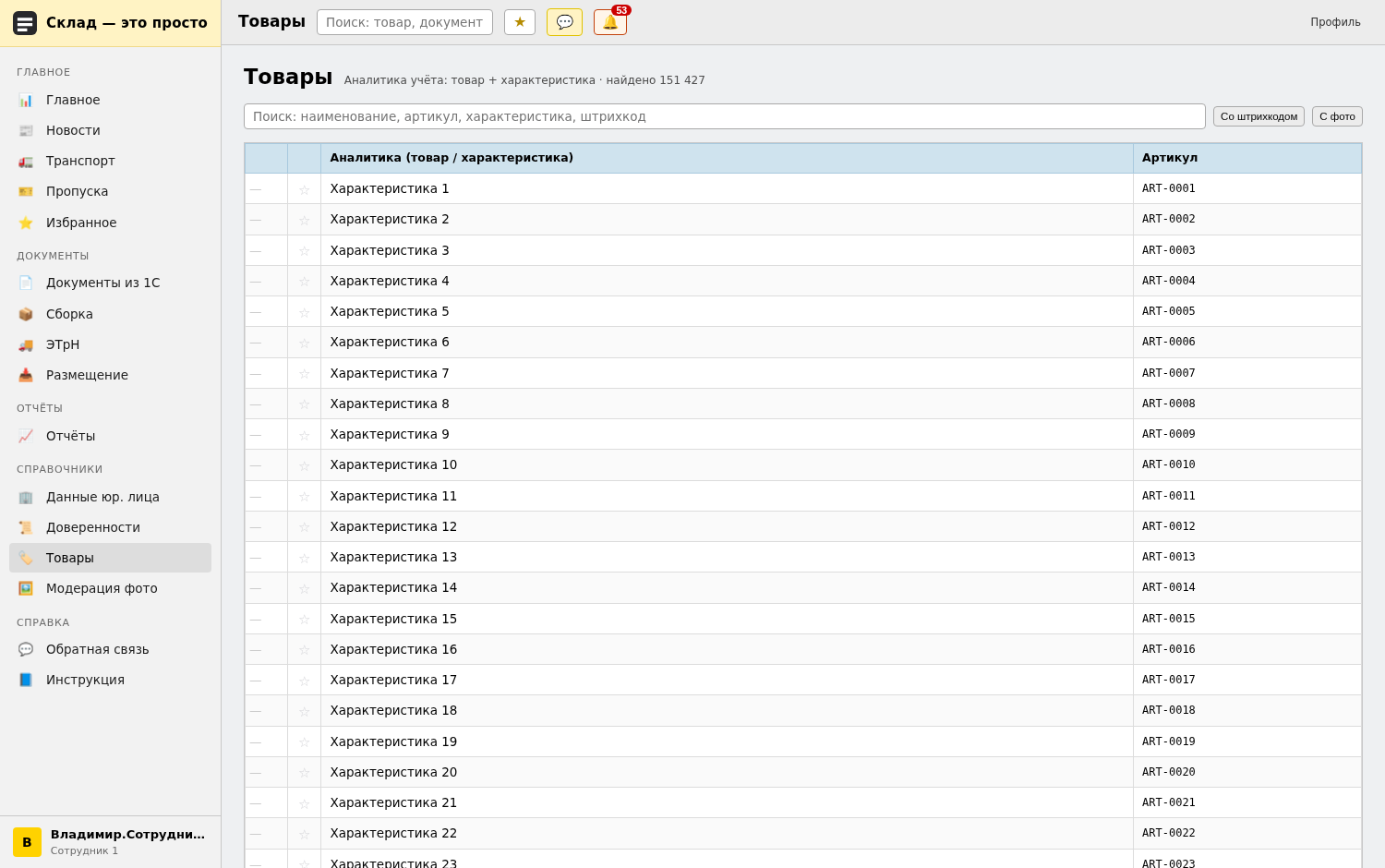
Task: Navigate to Модерация фото section
Action: click(110, 588)
